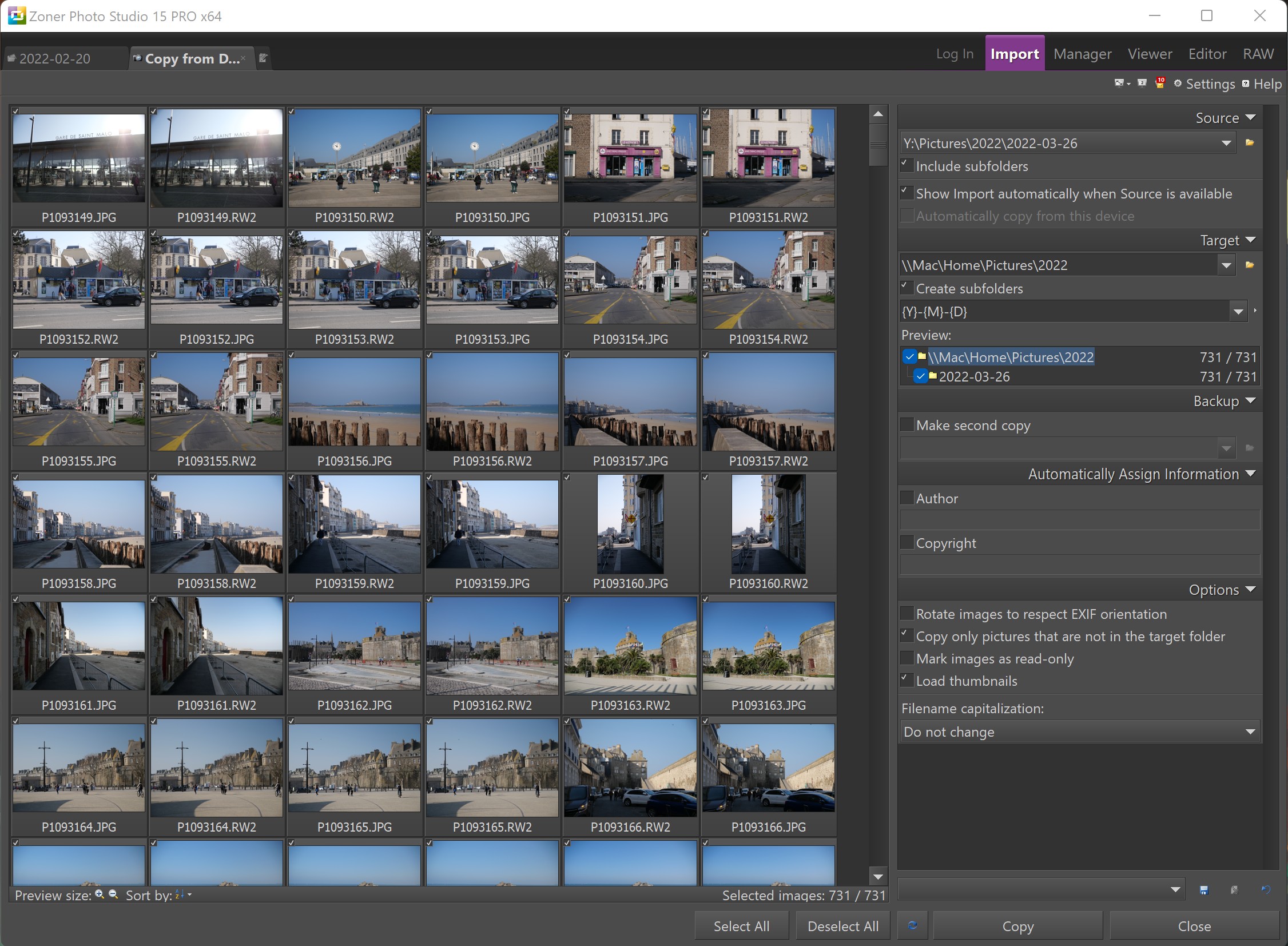Browse for Source folder icon
This screenshot has height=946, width=1288.
coord(1250,142)
